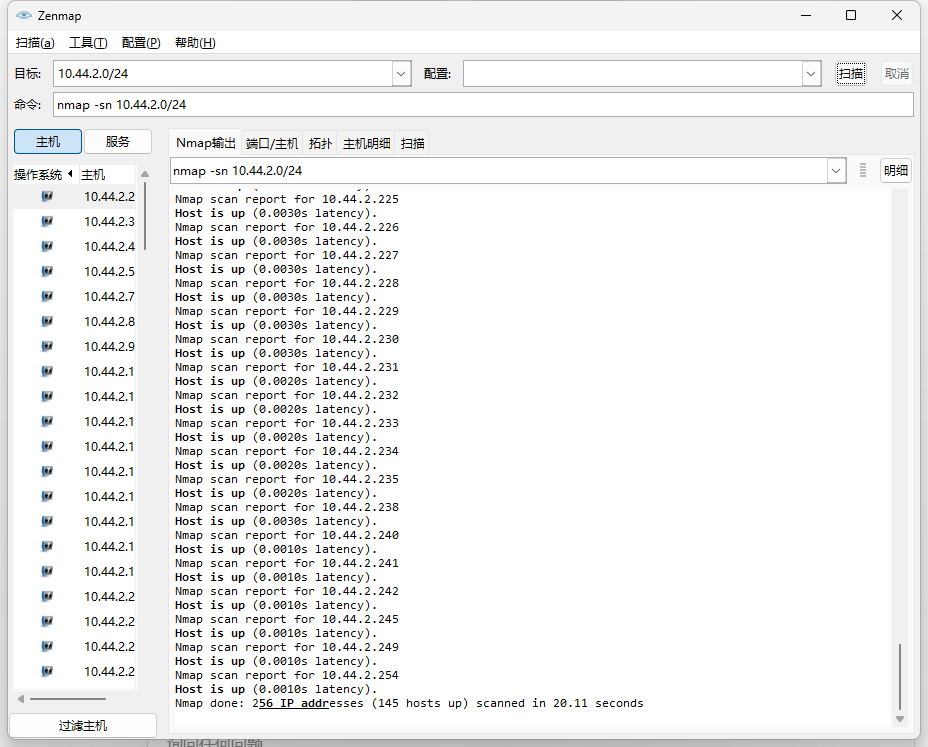
Task: Click the line 'Nmap scan report for 10.44.2.230'
Action: pyautogui.click(x=287, y=339)
